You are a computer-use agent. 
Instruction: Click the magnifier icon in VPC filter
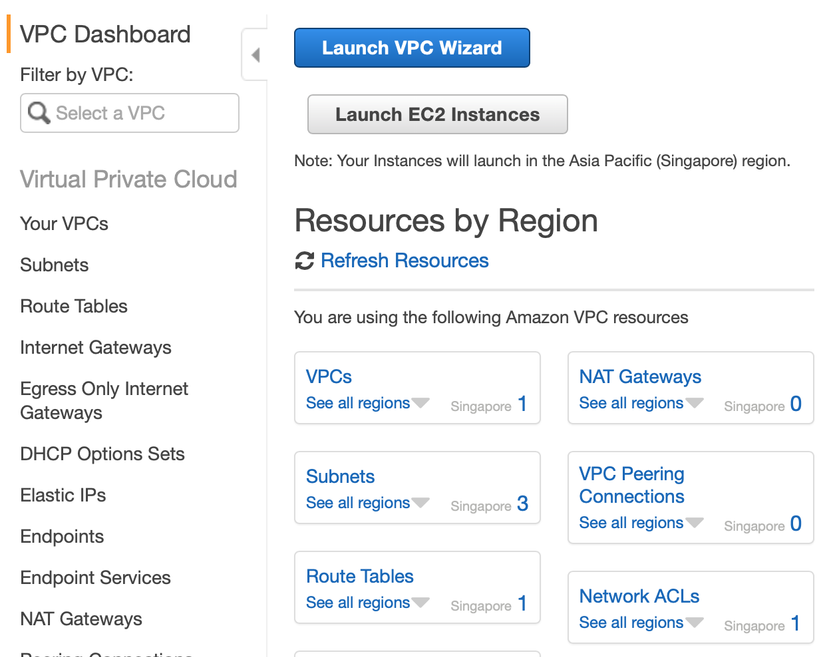tap(39, 113)
